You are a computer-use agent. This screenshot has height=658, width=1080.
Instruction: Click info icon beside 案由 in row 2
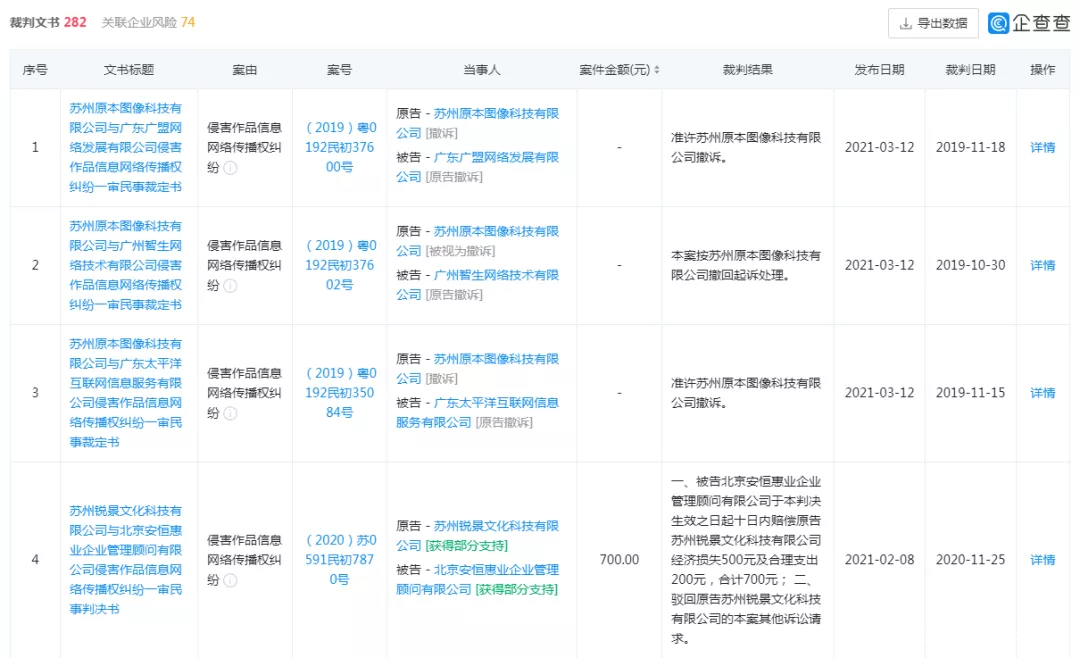tap(230, 285)
